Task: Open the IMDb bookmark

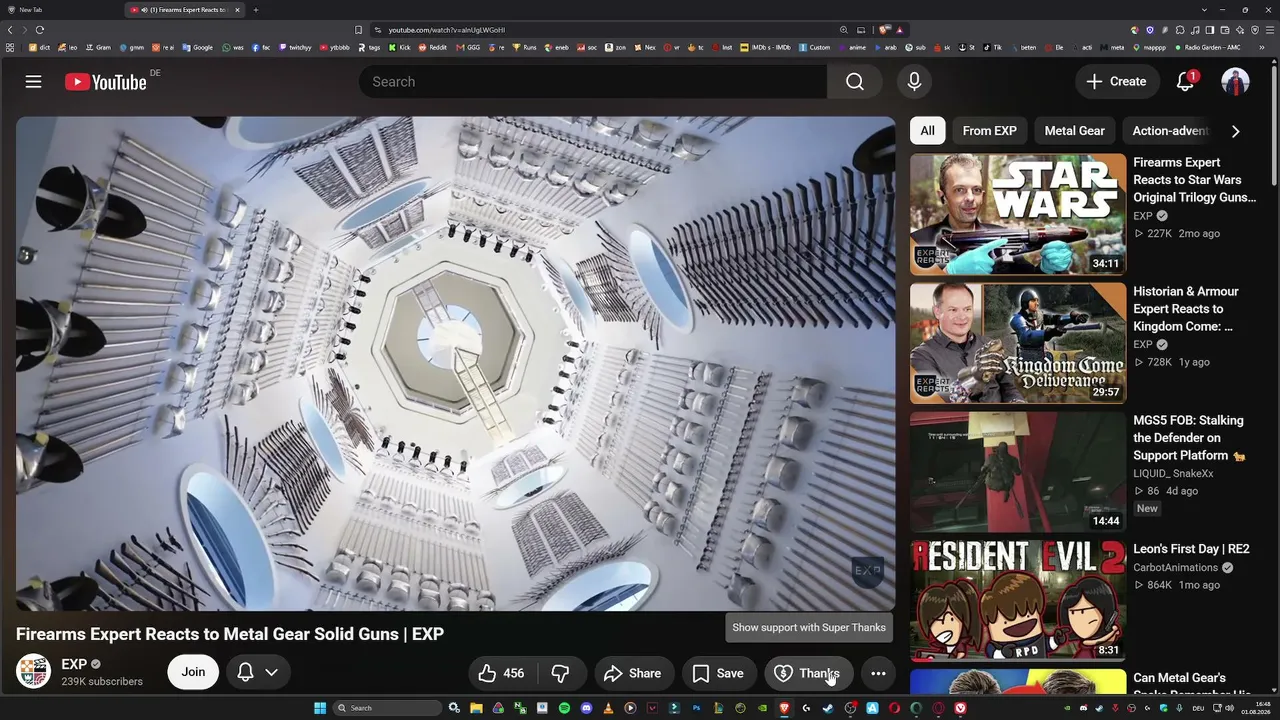Action: point(765,47)
